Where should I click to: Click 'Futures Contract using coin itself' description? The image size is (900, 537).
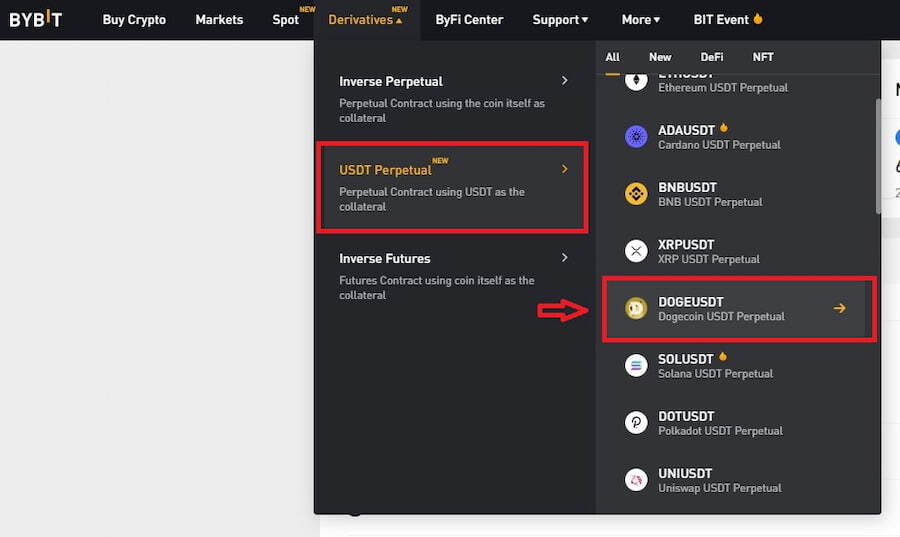(x=436, y=287)
